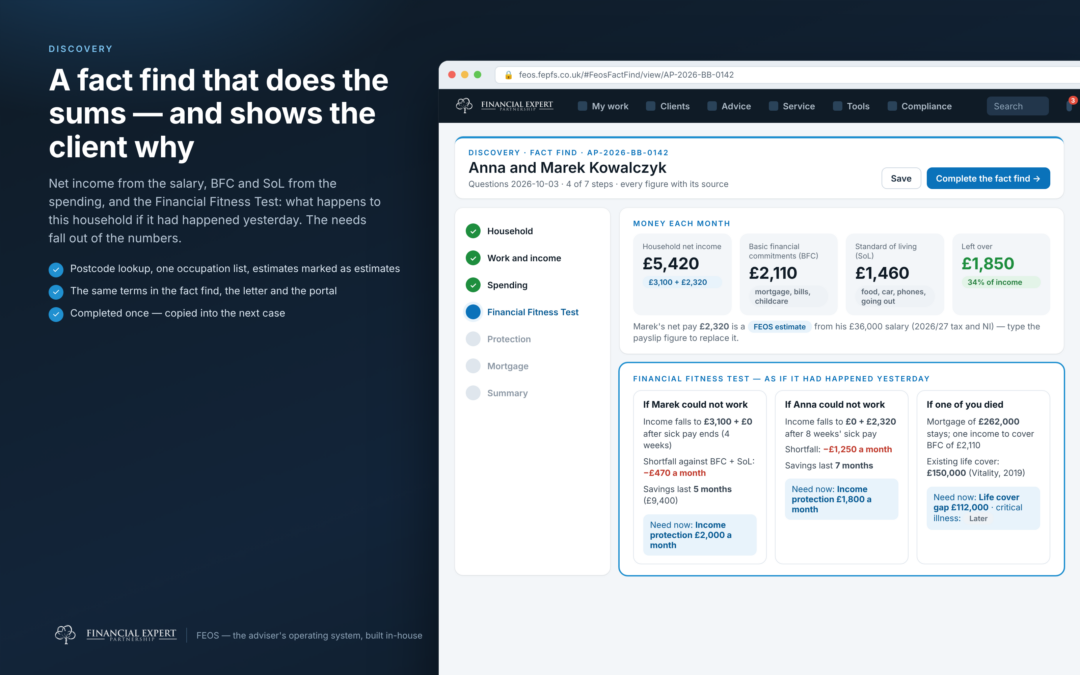1080x675 pixels.
Task: Click the £5,420 household net income figure
Action: pyautogui.click(x=670, y=264)
